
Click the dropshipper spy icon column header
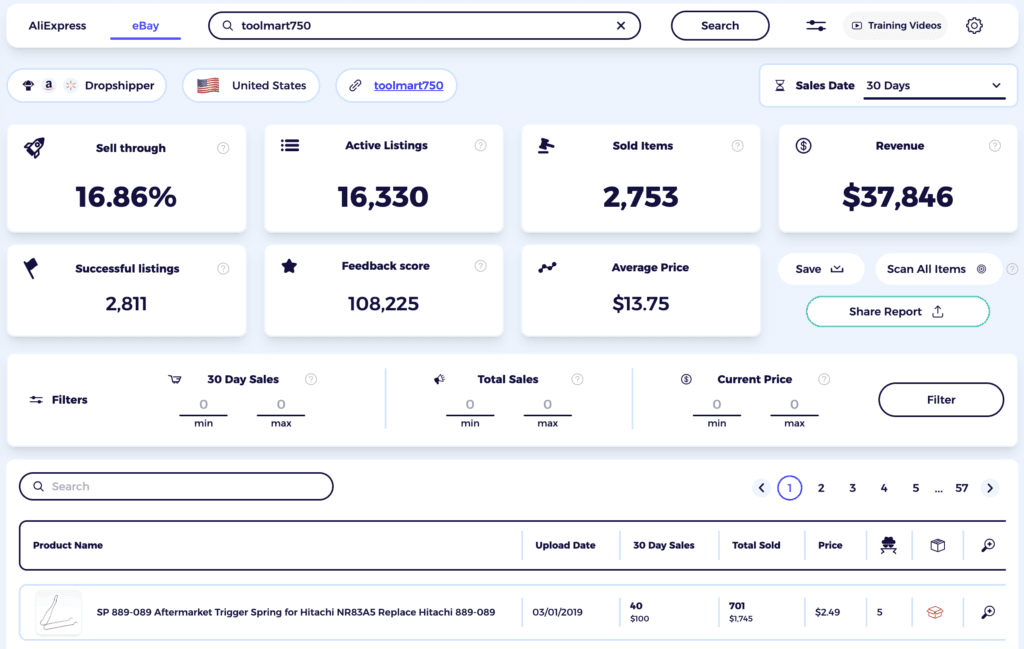pos(888,545)
